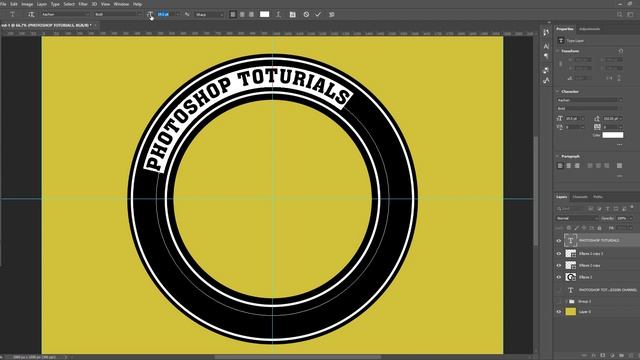Click the Ellipse 2 layer thumbnail
The height and width of the screenshot is (360, 640).
click(571, 277)
